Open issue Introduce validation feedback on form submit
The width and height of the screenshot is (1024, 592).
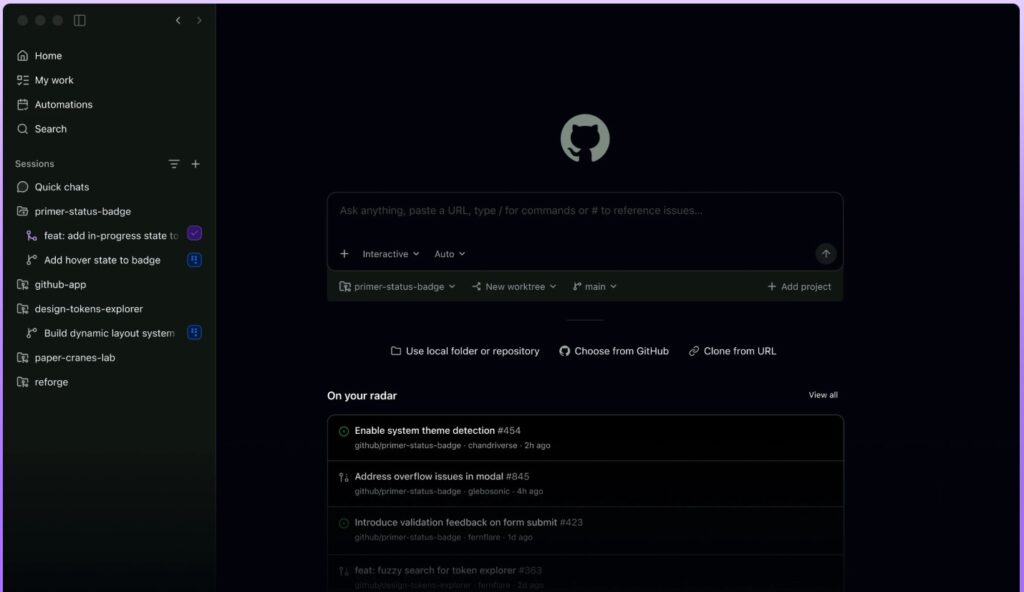[585, 529]
